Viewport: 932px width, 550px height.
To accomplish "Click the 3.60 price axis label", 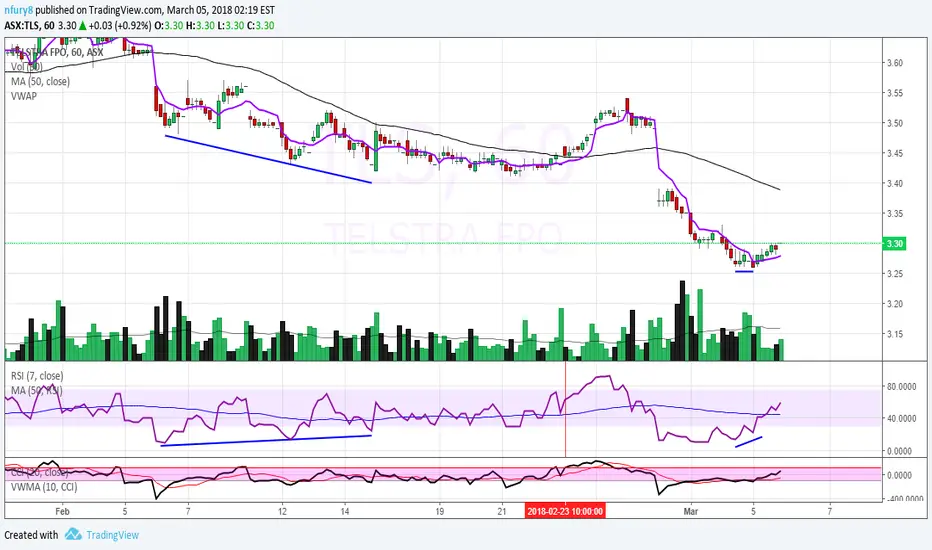I will coord(895,62).
